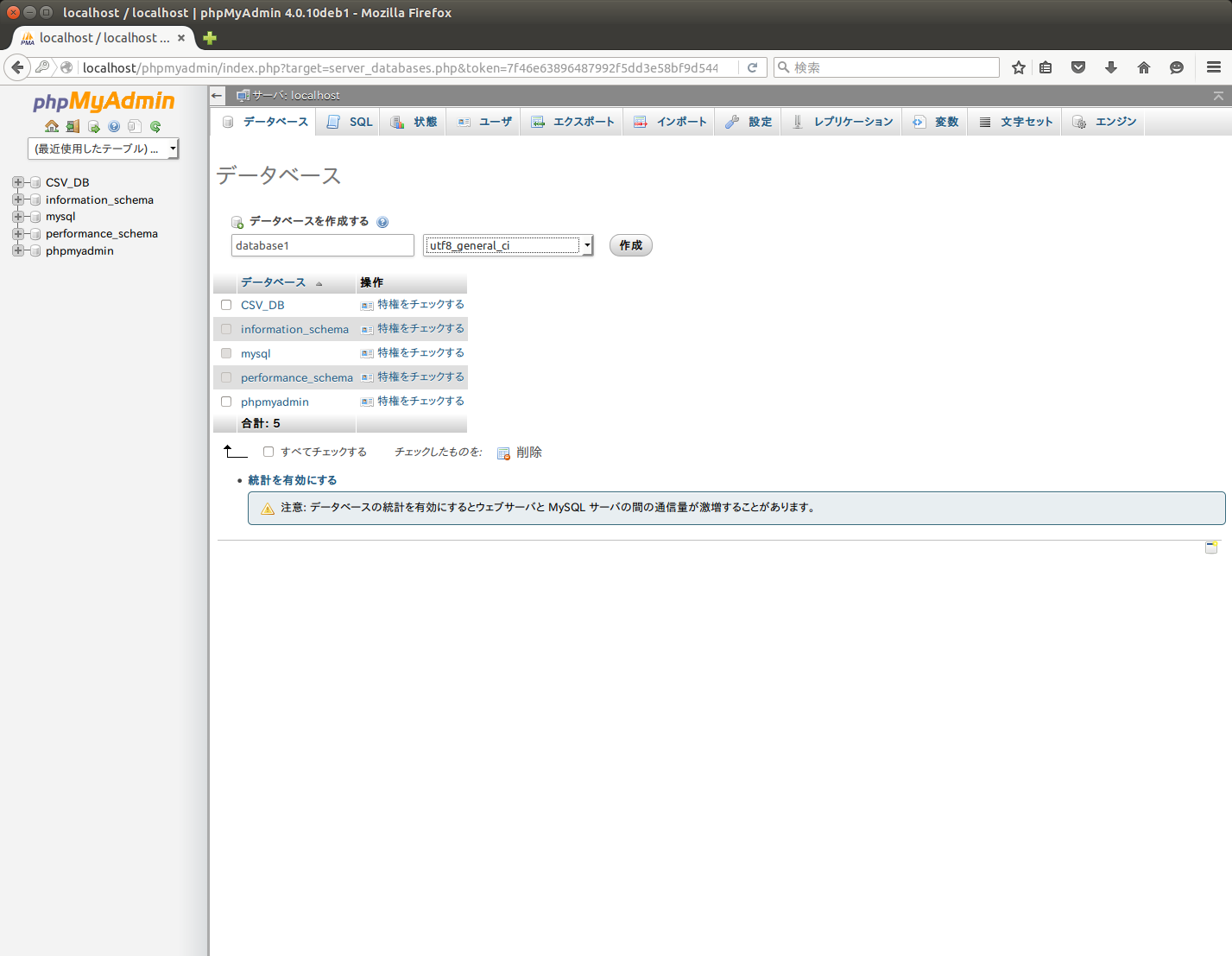1232x956 pixels.
Task: Check the mysql database checkbox
Action: [x=226, y=353]
